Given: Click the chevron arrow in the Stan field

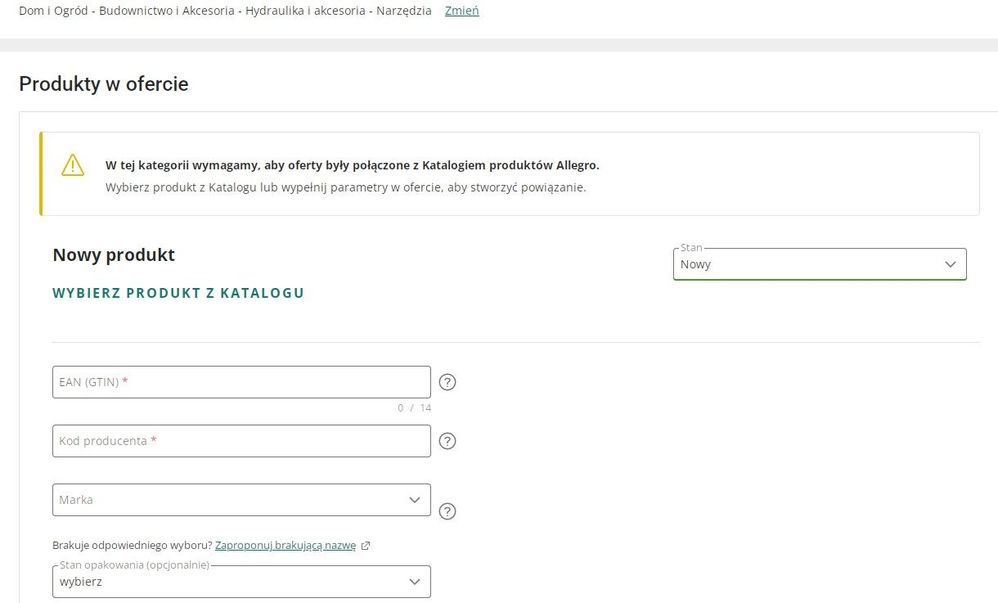Looking at the screenshot, I should pos(950,264).
